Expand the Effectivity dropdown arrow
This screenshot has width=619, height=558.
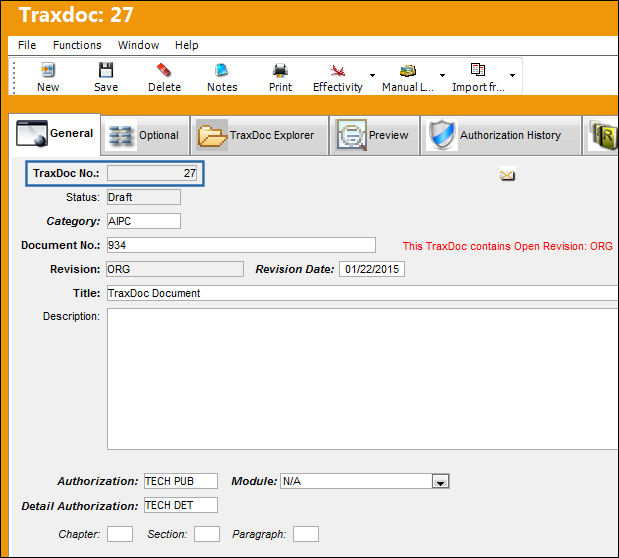(x=372, y=75)
